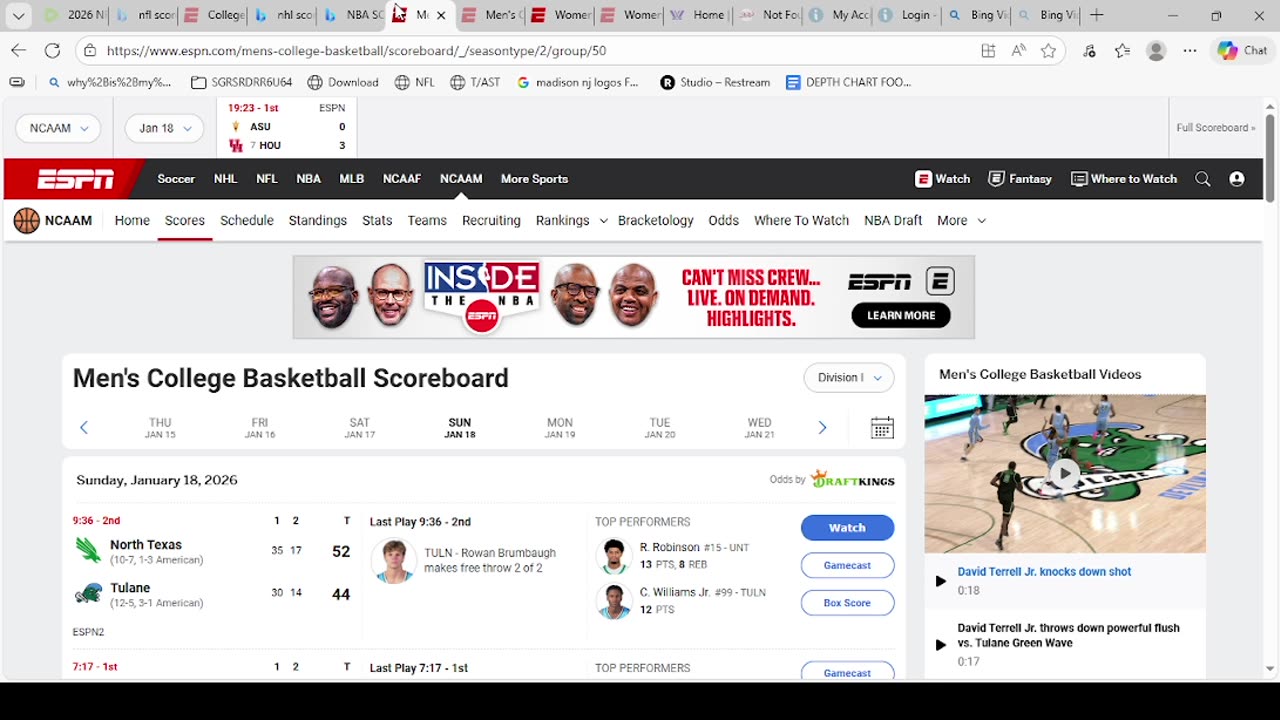This screenshot has height=720, width=1280.
Task: Click the NCAAM basketball logo
Action: [x=27, y=221]
